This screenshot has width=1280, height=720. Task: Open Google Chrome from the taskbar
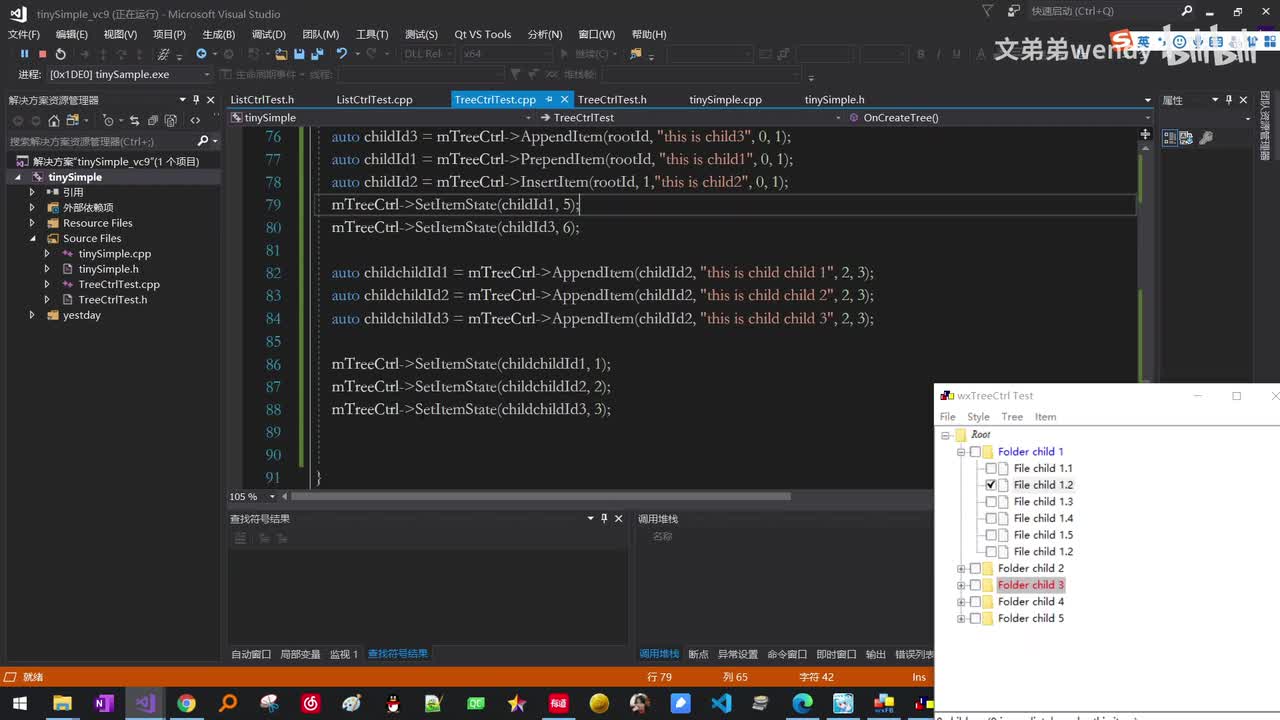pos(186,704)
